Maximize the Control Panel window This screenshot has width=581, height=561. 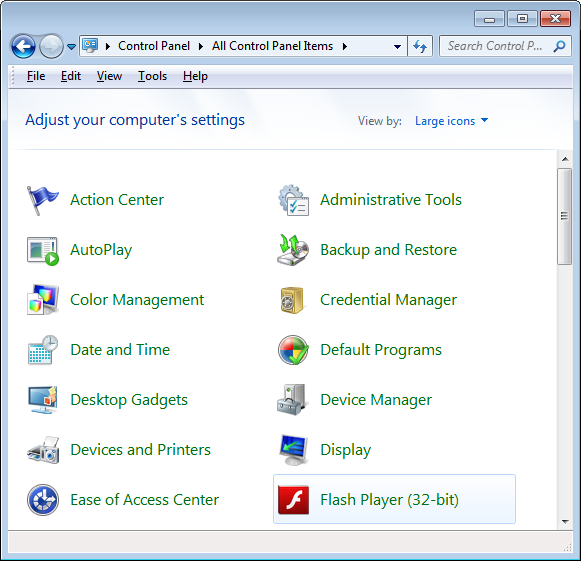(522, 19)
